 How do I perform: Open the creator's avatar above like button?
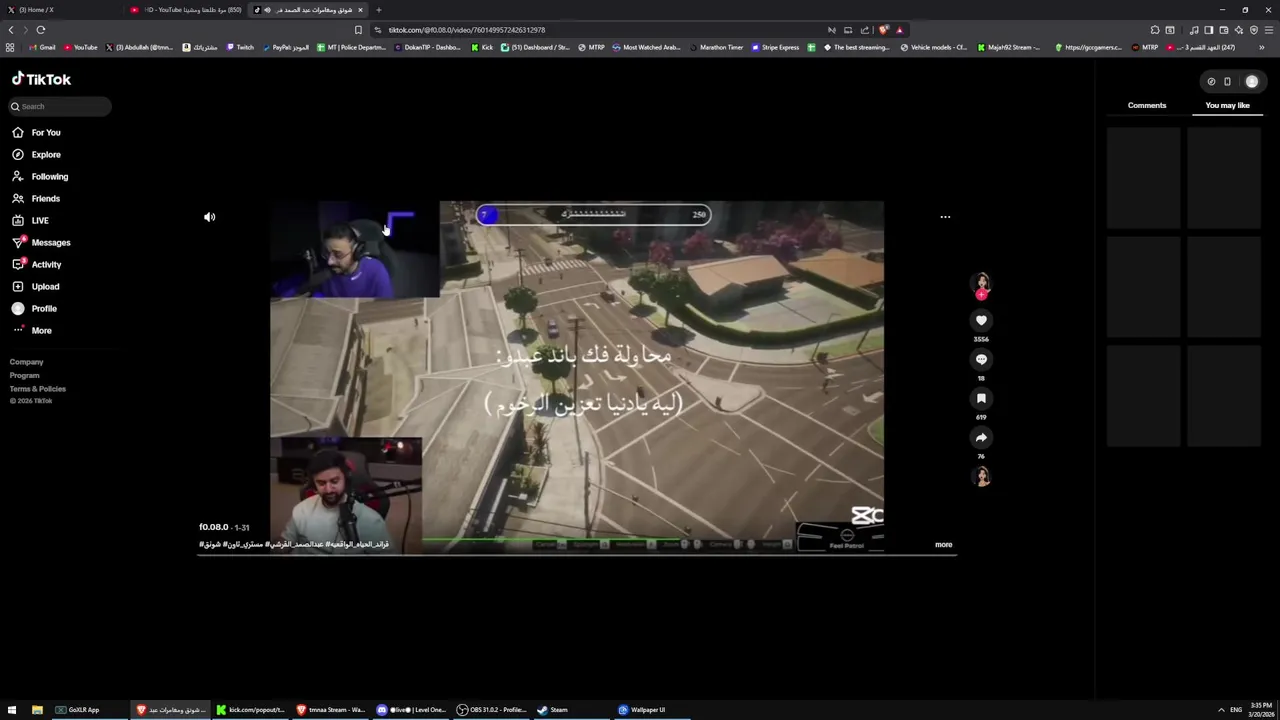point(982,283)
